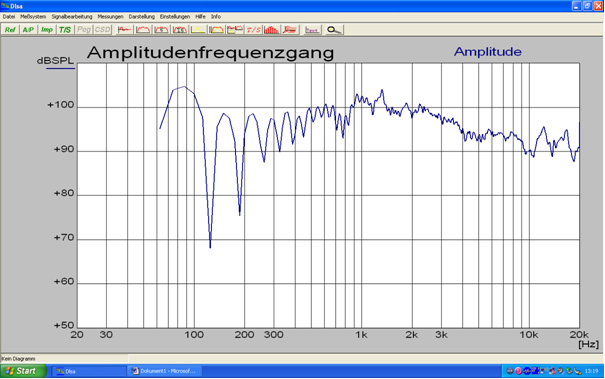Open the Darstellung menu
605x379 pixels.
(142, 17)
